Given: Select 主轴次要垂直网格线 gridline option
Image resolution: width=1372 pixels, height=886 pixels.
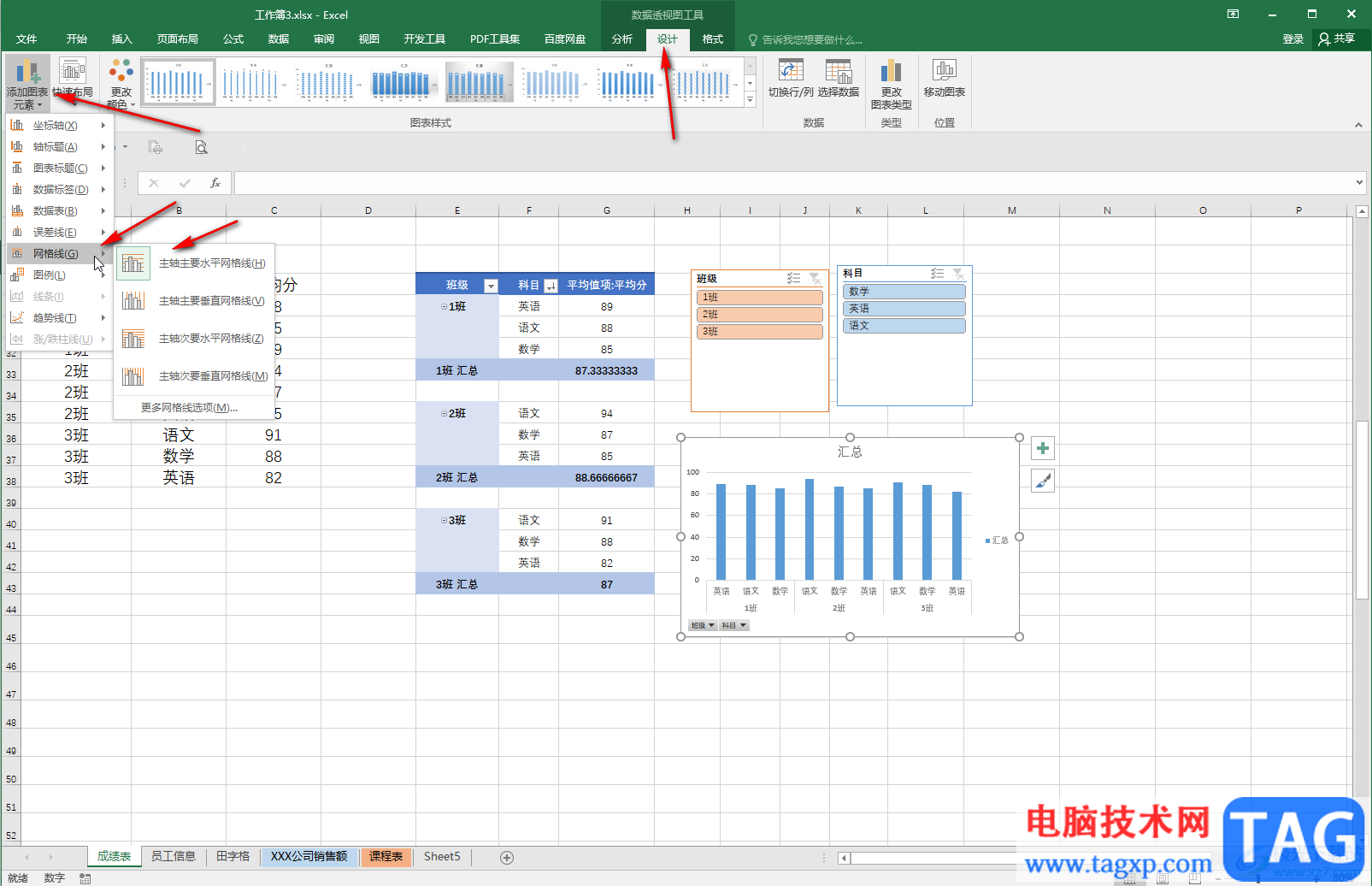Looking at the screenshot, I should click(194, 376).
